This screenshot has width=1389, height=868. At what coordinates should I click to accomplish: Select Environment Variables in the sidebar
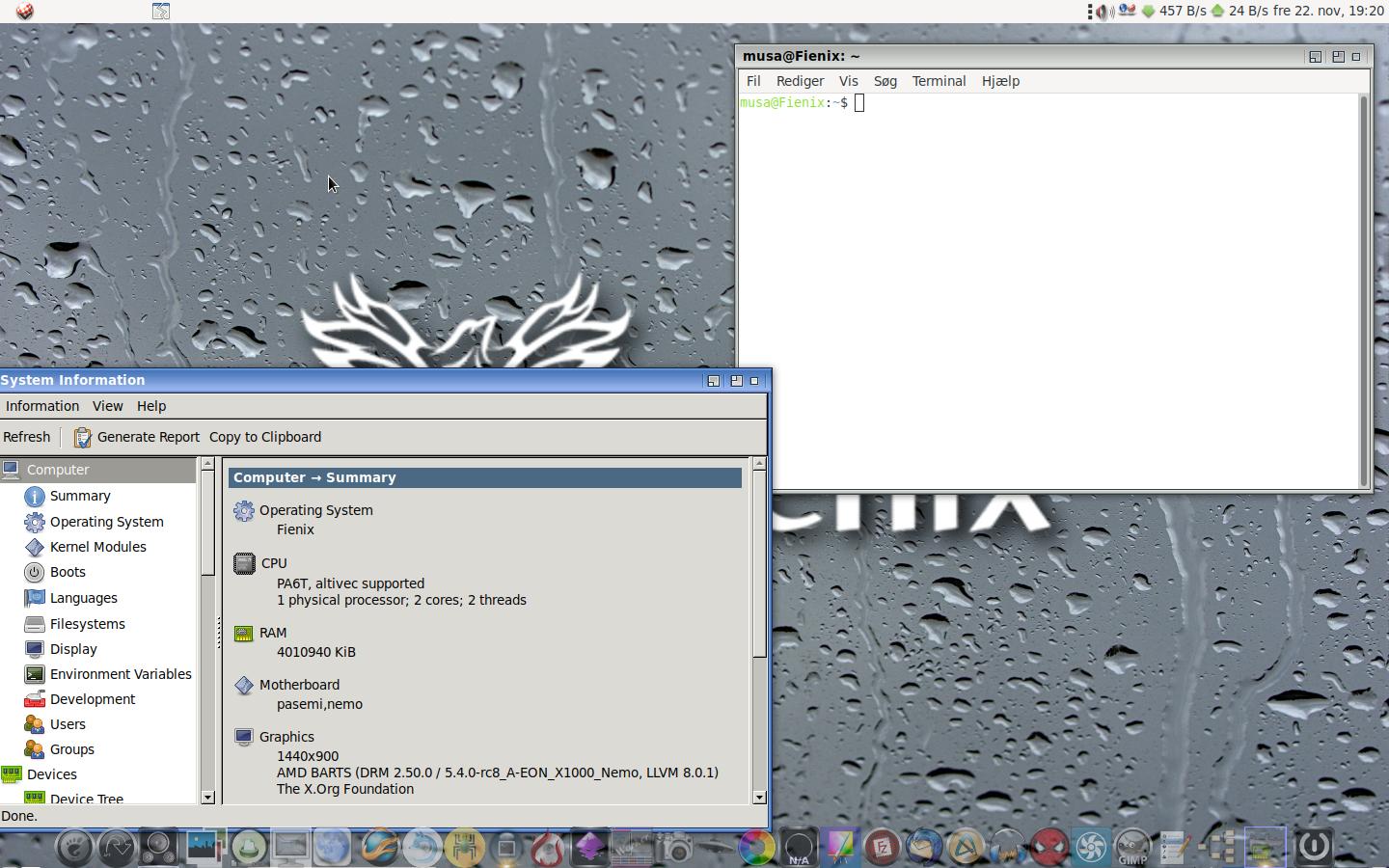[121, 674]
